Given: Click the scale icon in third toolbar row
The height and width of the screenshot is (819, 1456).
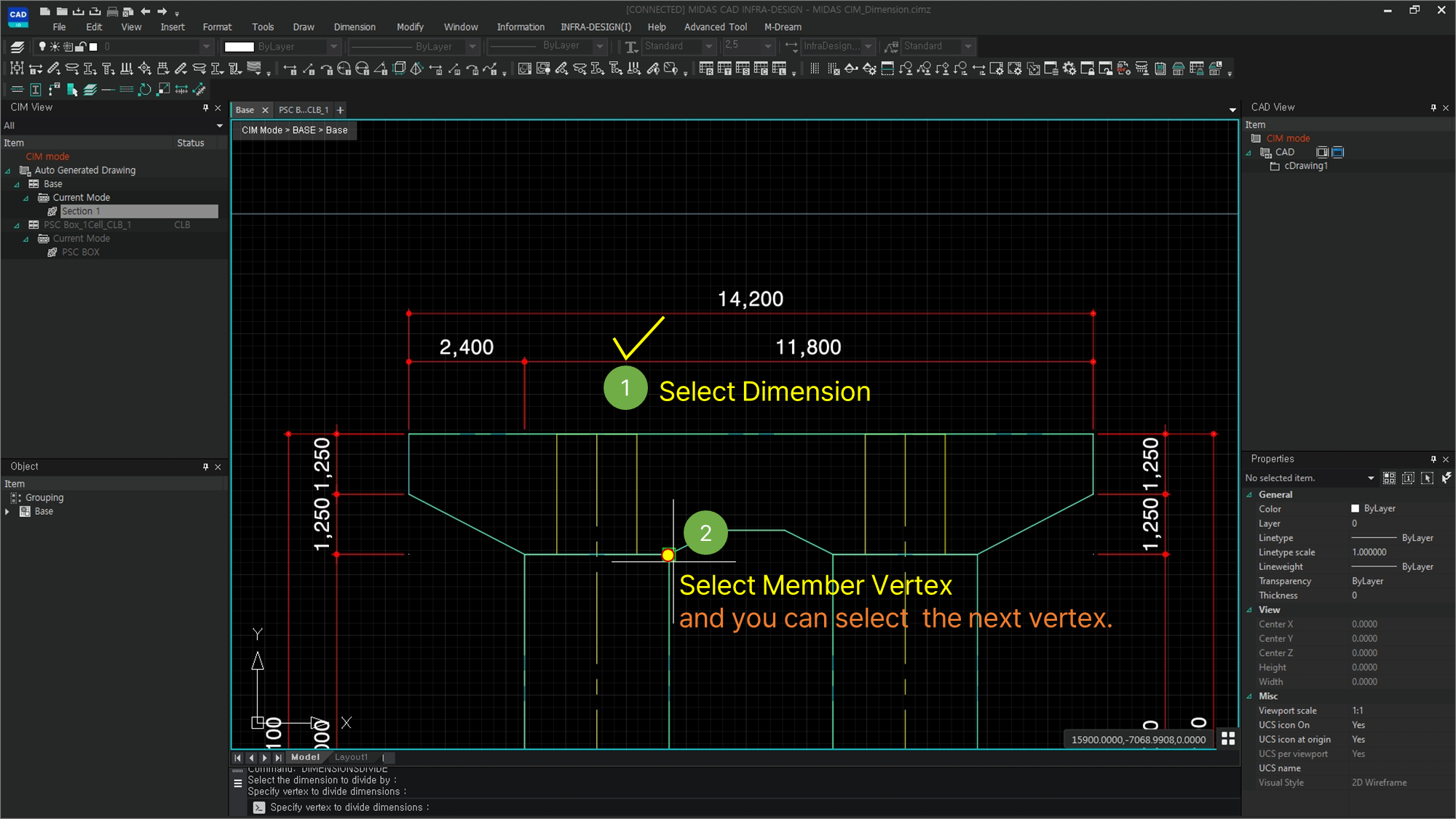Looking at the screenshot, I should (163, 90).
